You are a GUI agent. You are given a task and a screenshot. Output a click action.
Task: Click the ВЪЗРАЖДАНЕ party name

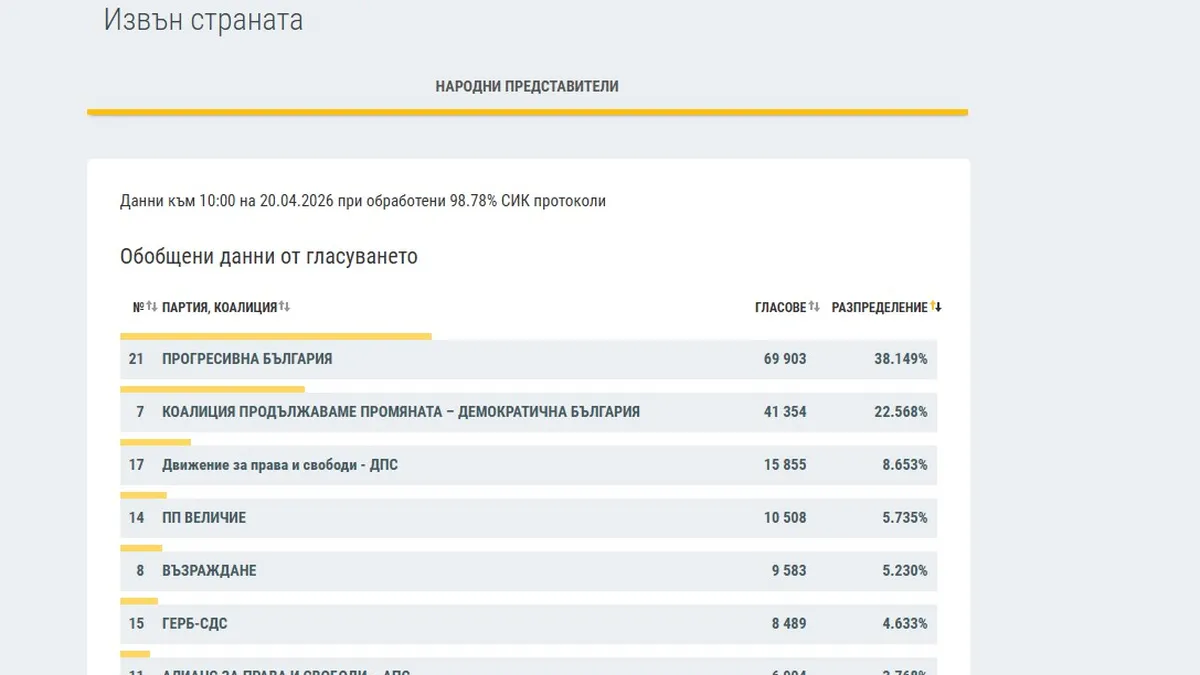(x=209, y=571)
